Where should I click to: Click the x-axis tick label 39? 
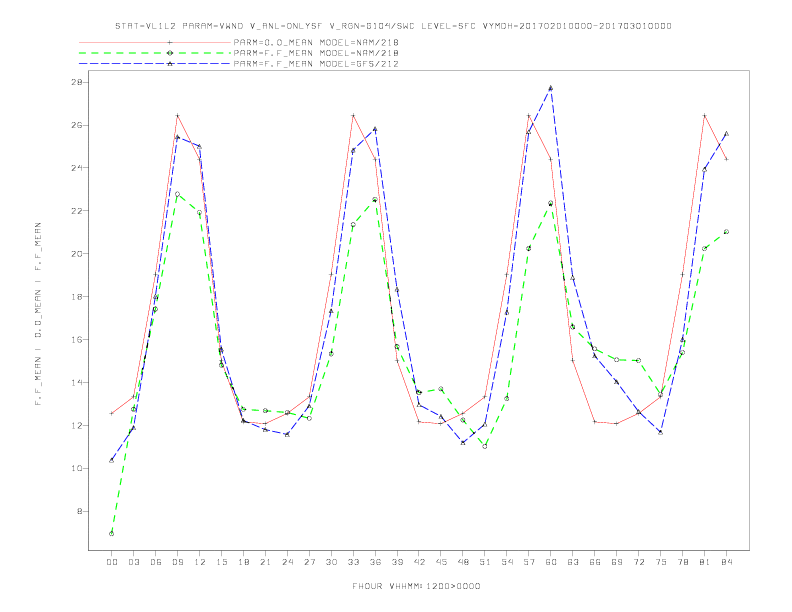tap(397, 562)
